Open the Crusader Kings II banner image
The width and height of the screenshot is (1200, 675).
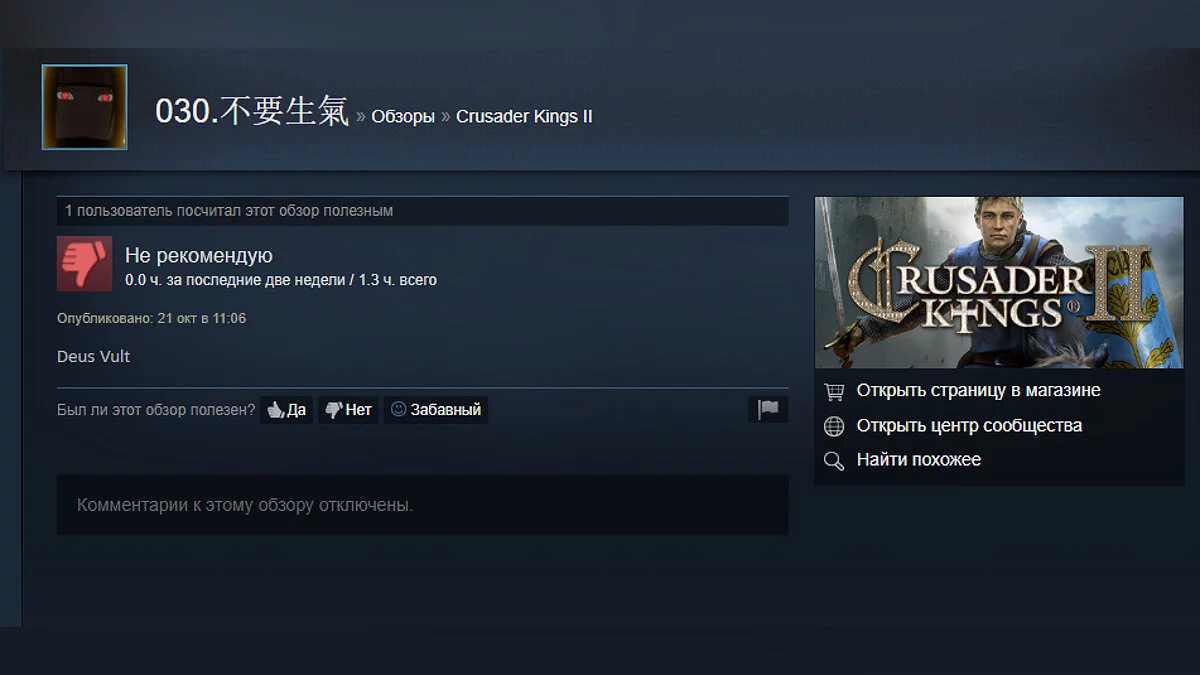click(x=999, y=282)
